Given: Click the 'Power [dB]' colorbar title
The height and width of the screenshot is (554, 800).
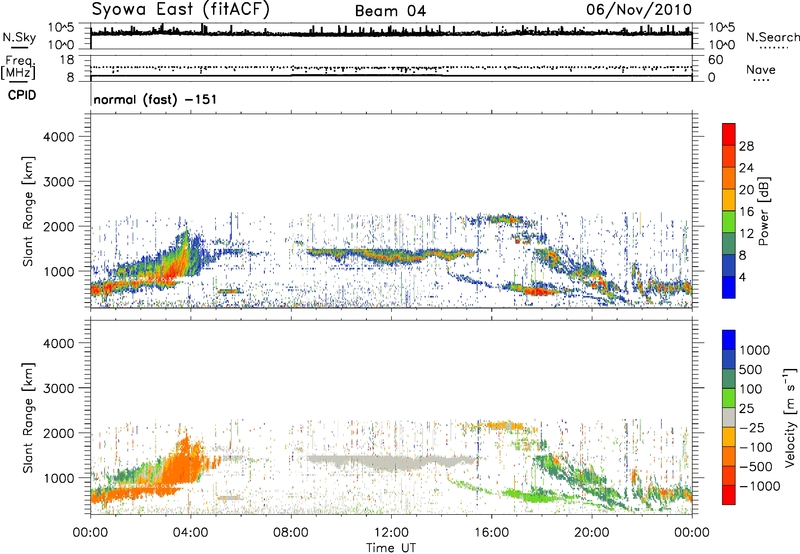Looking at the screenshot, I should (x=763, y=211).
